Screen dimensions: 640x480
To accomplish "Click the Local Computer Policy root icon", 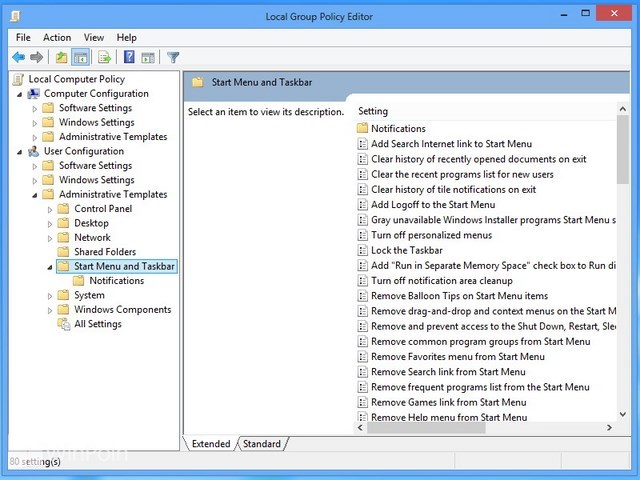I will click(x=18, y=79).
